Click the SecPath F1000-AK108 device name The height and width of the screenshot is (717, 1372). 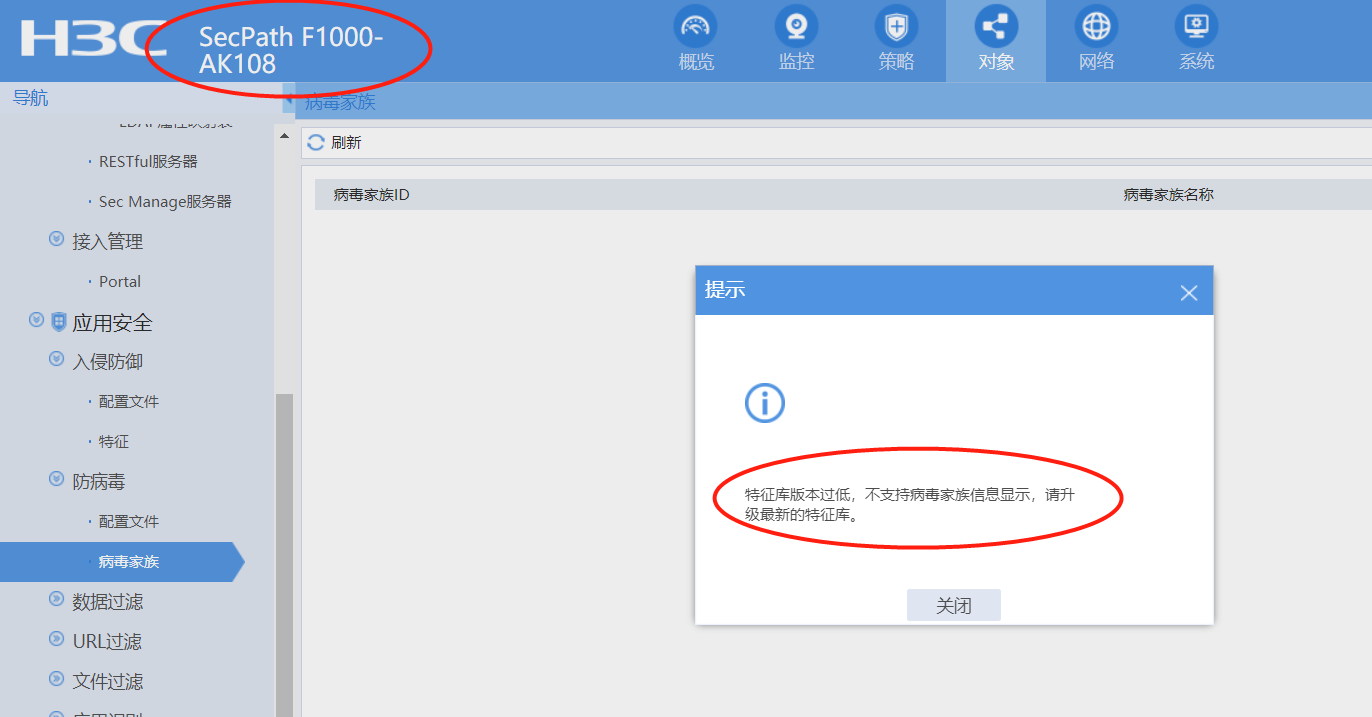tap(290, 50)
